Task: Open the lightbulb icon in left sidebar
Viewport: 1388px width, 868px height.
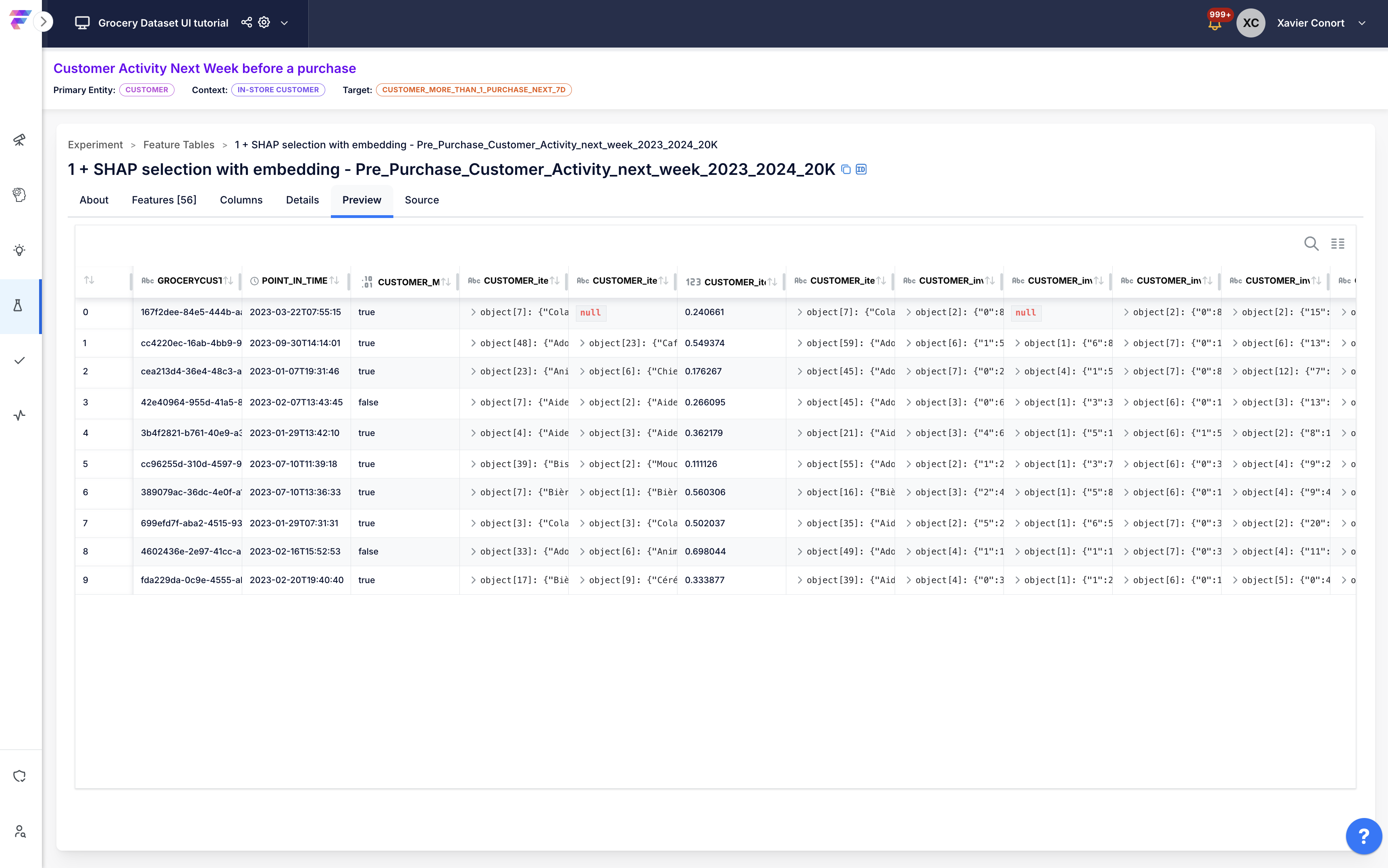Action: tap(19, 250)
